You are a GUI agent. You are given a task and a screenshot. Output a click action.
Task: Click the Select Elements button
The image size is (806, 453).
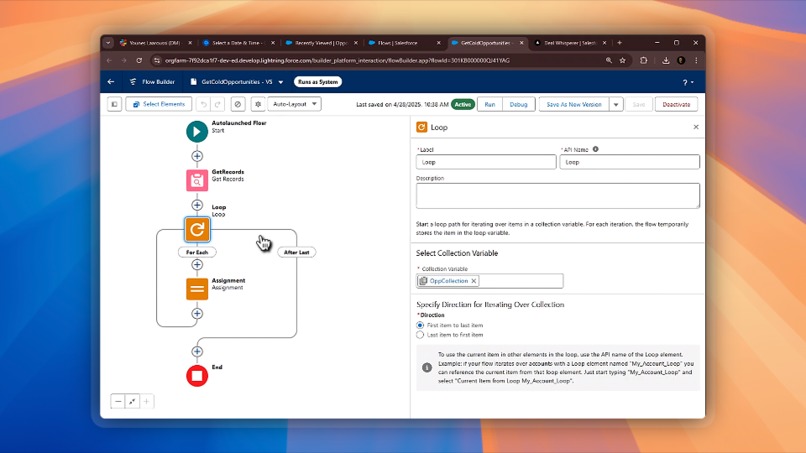click(x=159, y=104)
